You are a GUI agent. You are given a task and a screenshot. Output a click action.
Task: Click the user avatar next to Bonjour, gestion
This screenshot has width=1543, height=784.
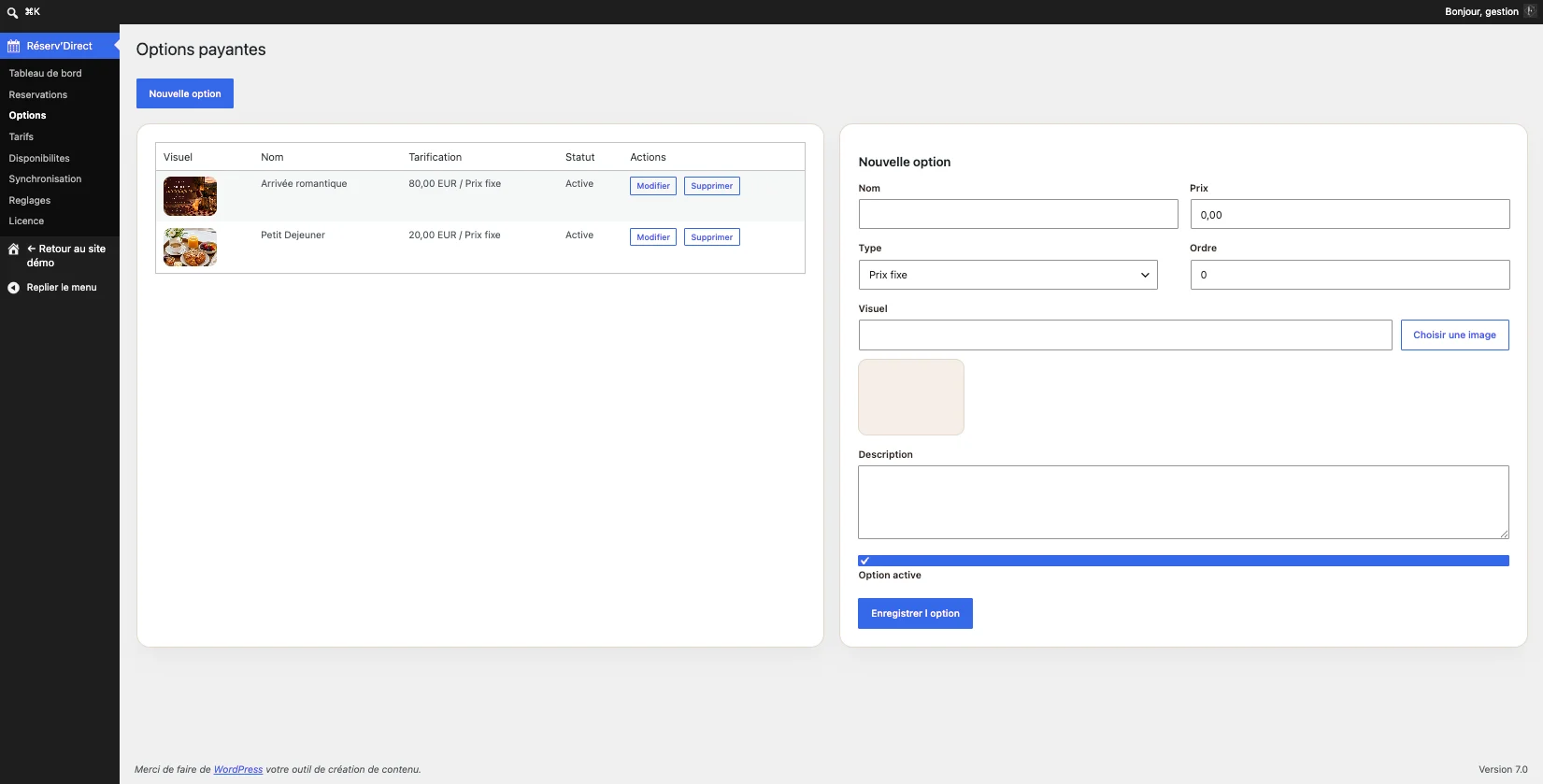(x=1530, y=11)
